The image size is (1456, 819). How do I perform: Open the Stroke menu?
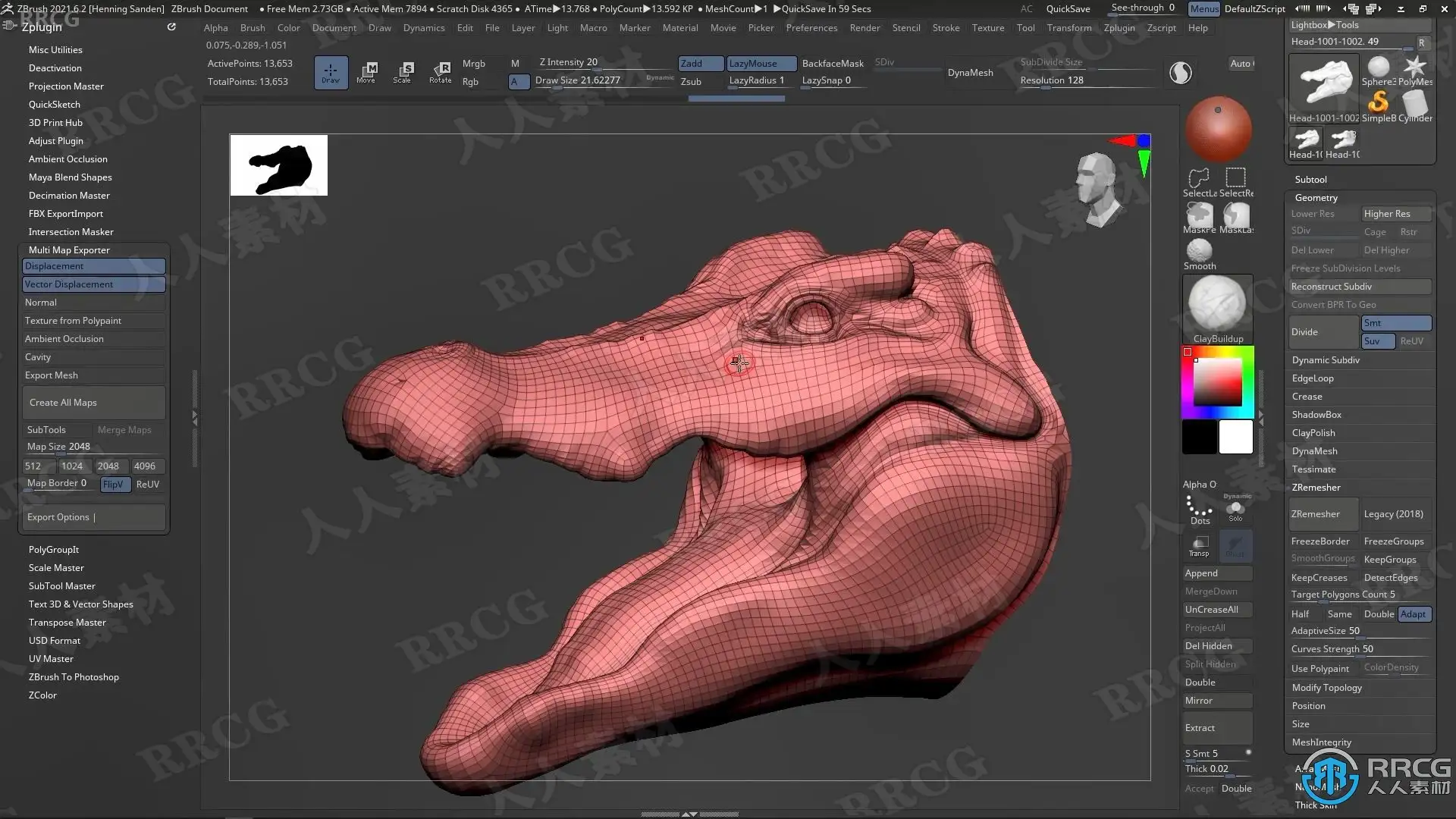[946, 28]
